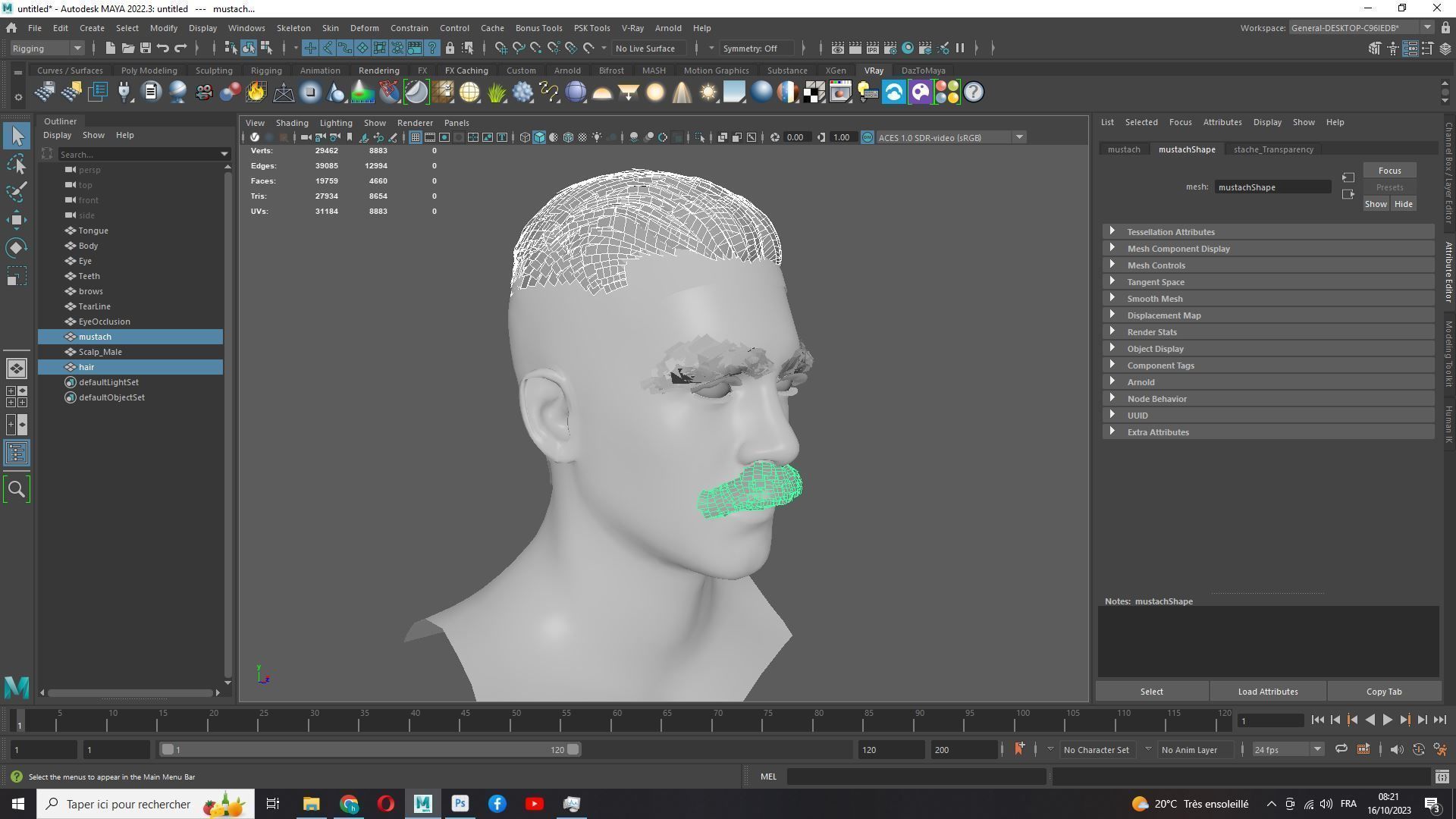This screenshot has height=819, width=1456.
Task: Expand the Extra Attributes section
Action: (1268, 432)
